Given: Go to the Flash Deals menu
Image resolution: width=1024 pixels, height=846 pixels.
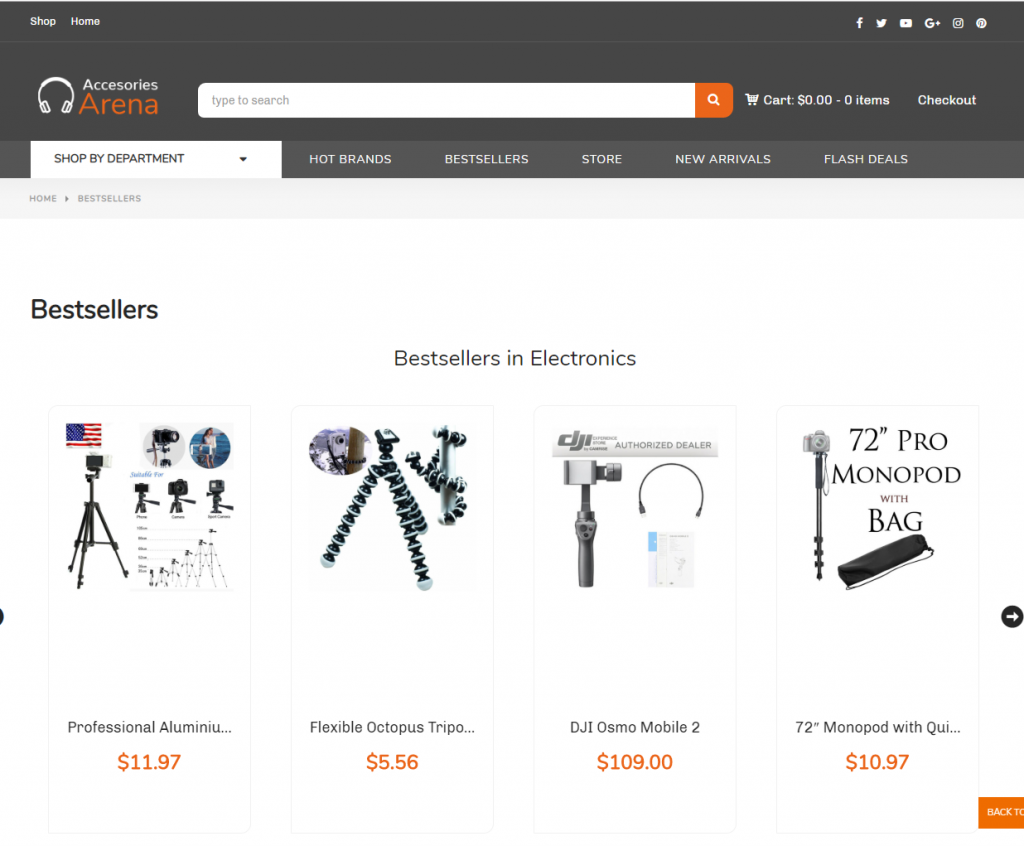Looking at the screenshot, I should tap(865, 159).
